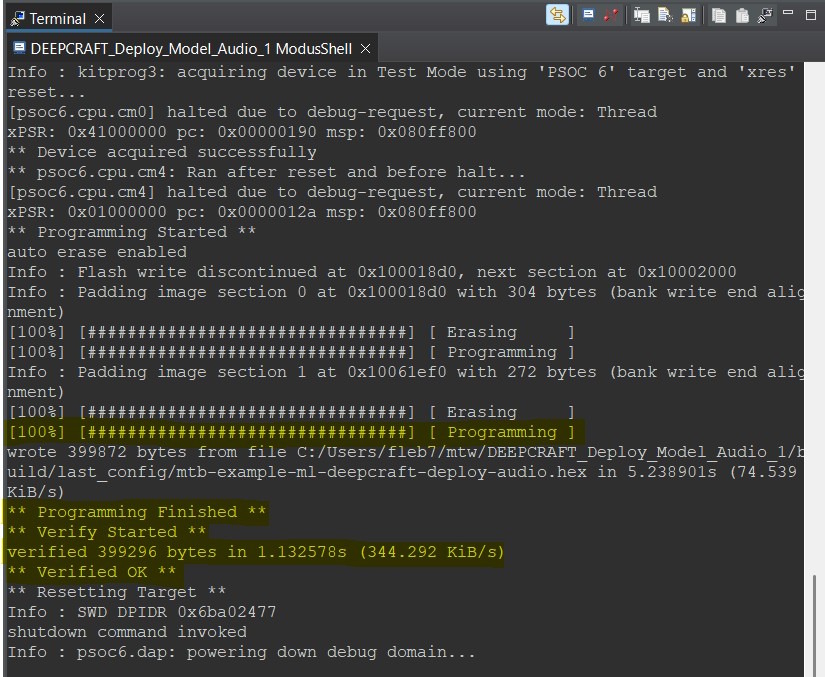Open a new terminal with the monitor icon

tap(588, 15)
